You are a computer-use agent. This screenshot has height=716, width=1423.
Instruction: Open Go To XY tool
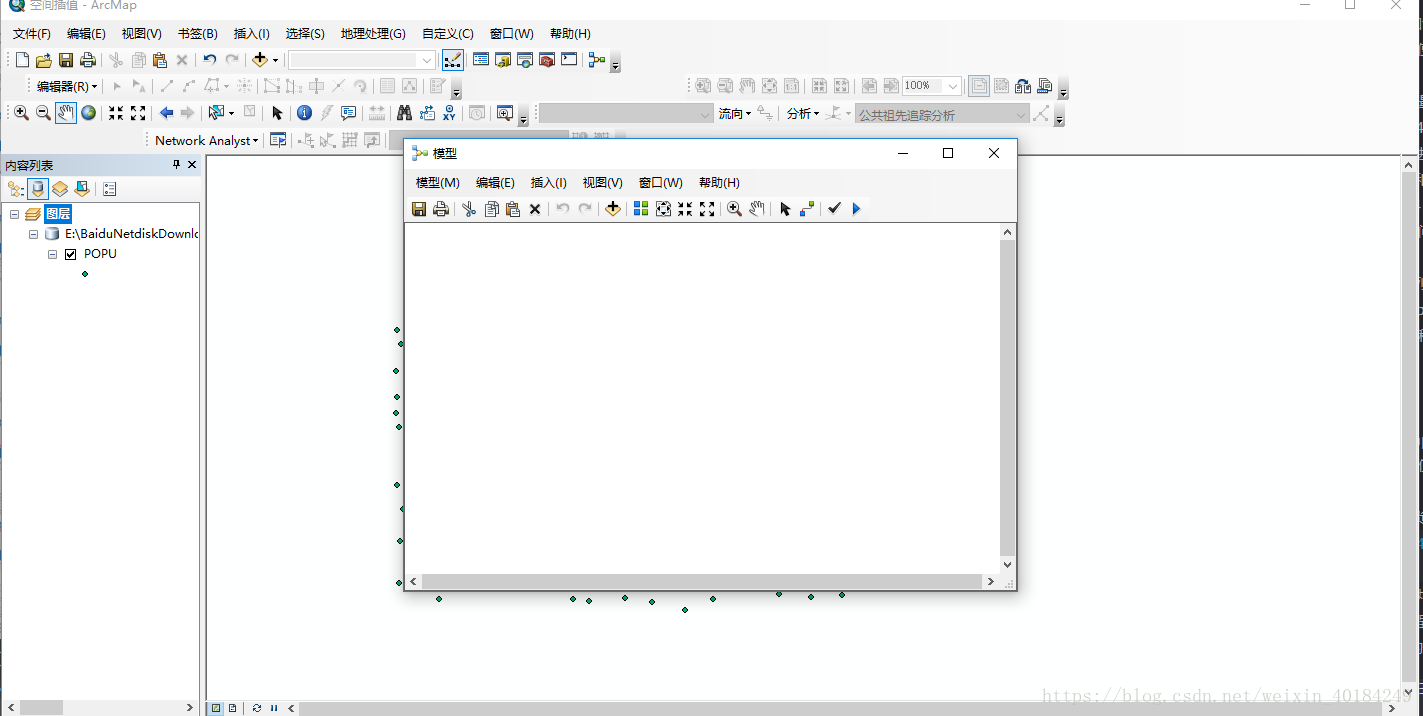(x=449, y=113)
